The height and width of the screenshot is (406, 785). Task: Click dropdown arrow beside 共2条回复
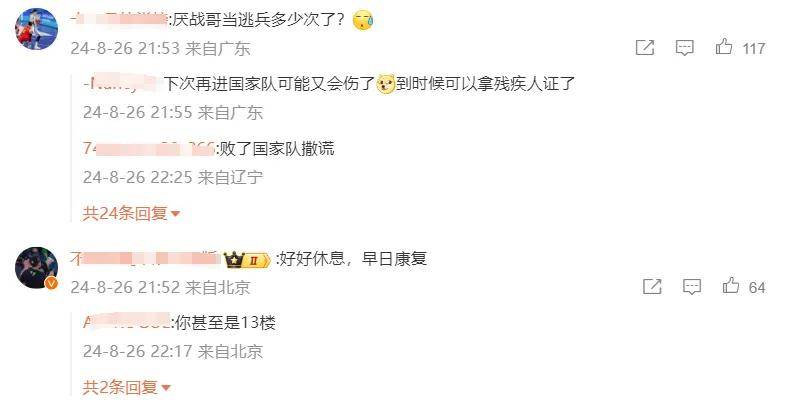tap(166, 388)
